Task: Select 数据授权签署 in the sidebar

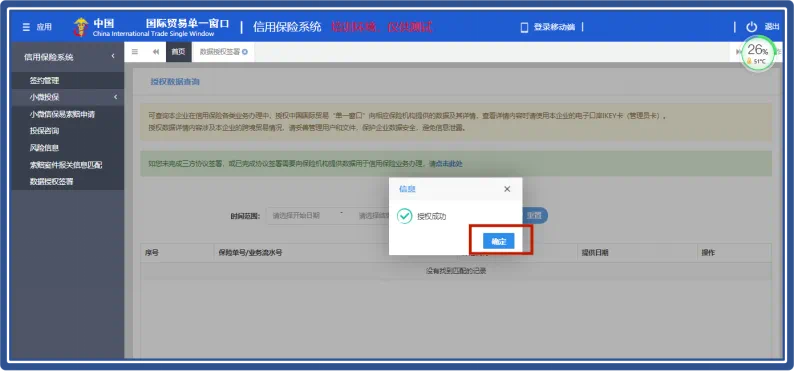Action: tap(67, 181)
